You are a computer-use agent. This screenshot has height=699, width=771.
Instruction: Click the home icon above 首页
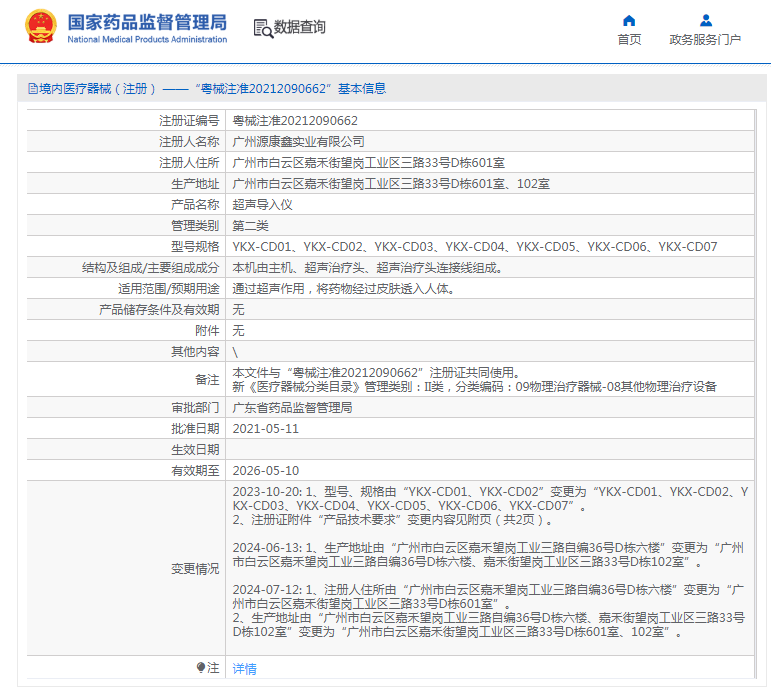629,21
